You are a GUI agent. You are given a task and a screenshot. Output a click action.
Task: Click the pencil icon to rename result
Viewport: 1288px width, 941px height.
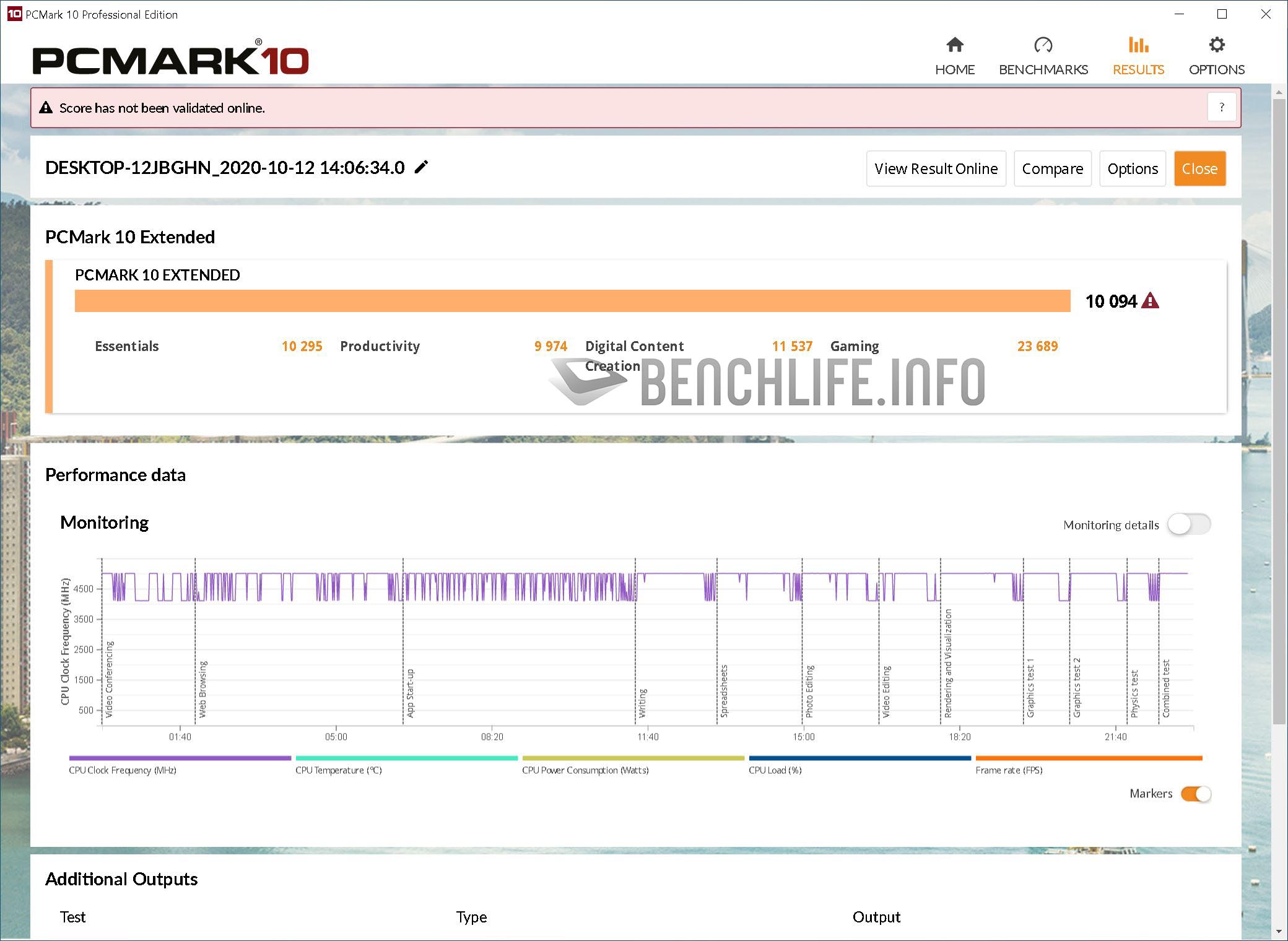[421, 167]
